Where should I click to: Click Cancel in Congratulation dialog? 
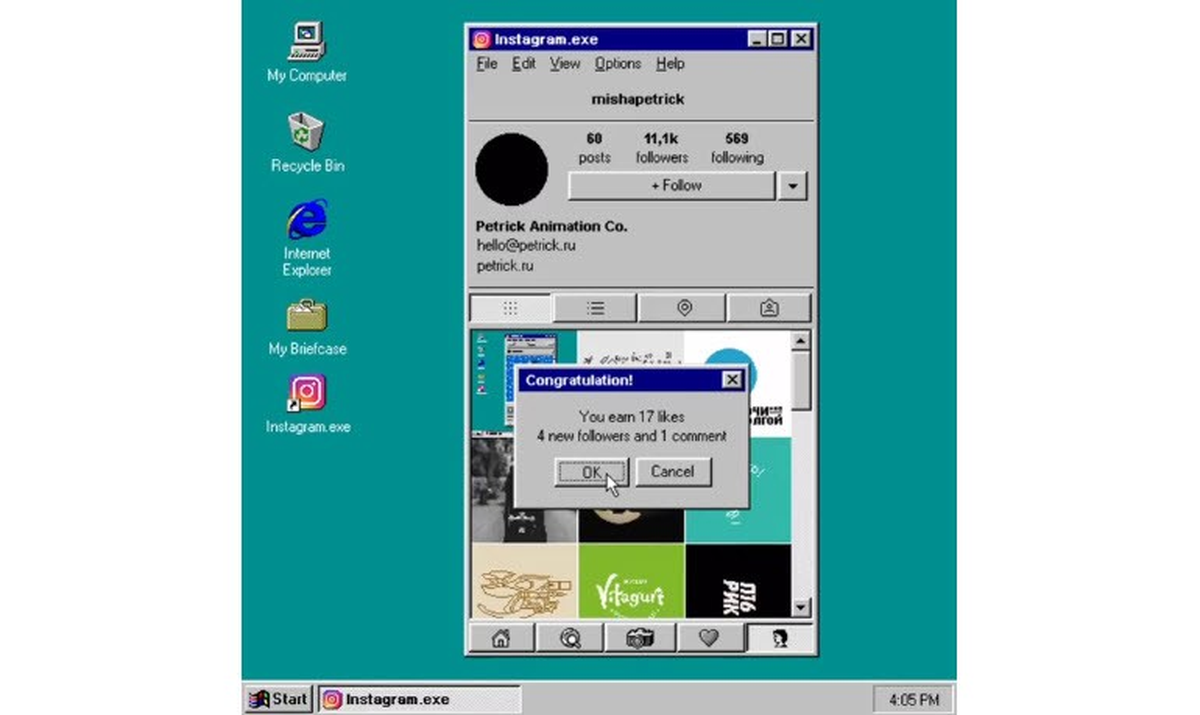pos(672,472)
